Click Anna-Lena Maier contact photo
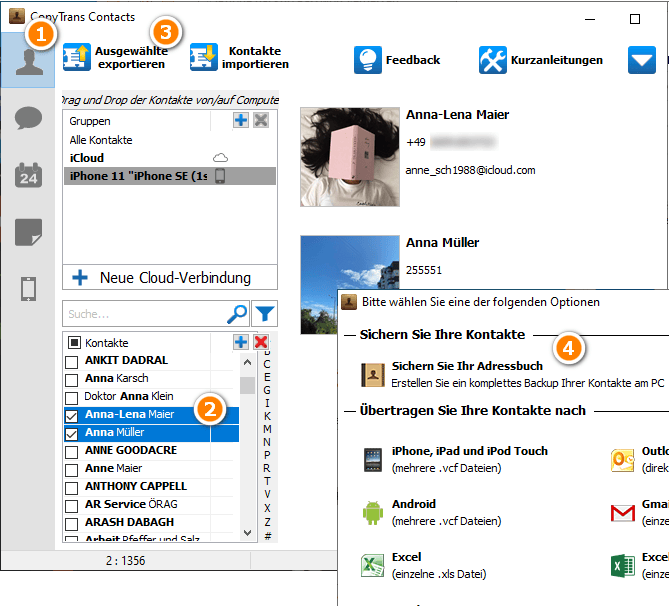The width and height of the screenshot is (669, 606). (349, 157)
